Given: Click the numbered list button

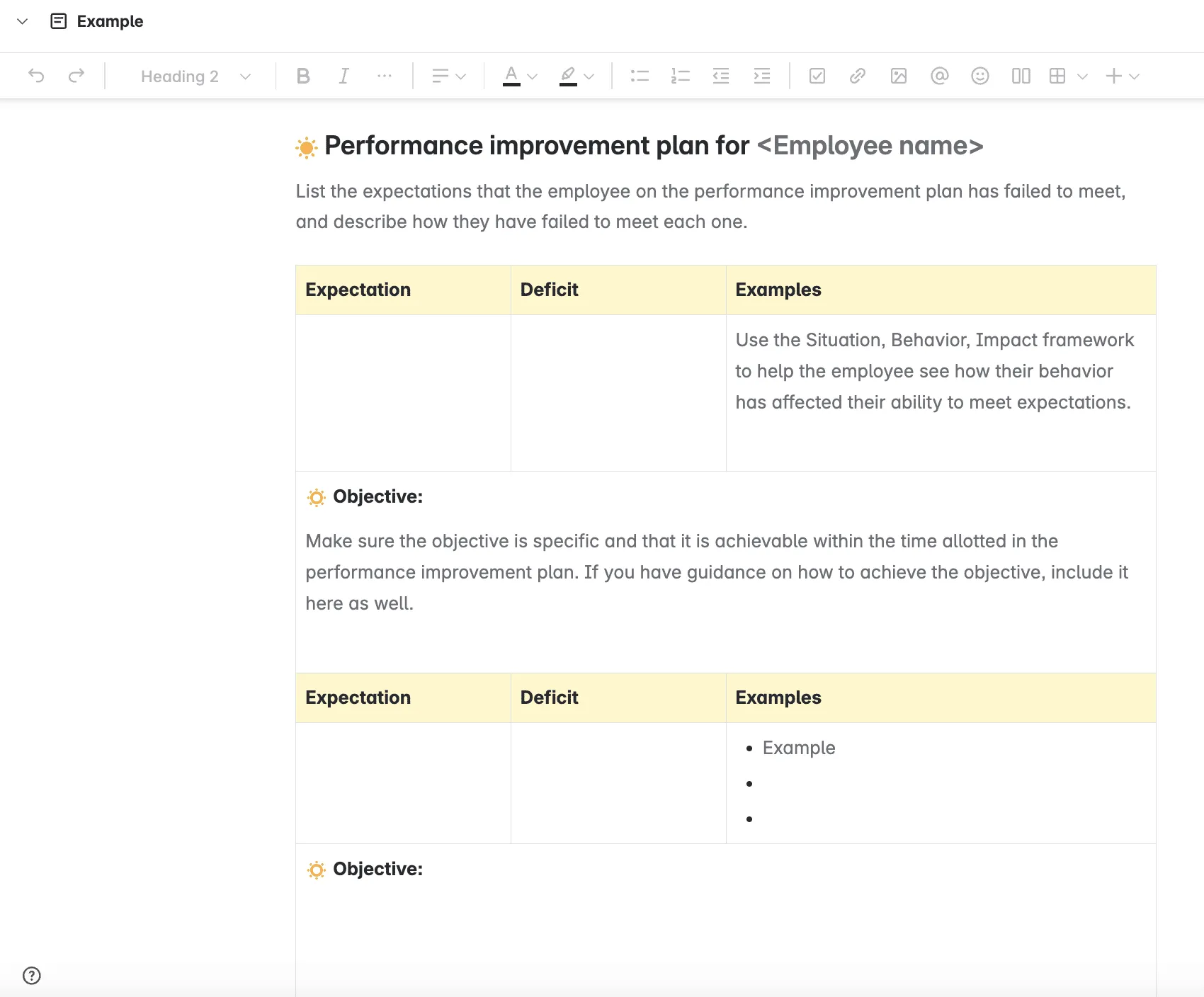Looking at the screenshot, I should (x=680, y=76).
